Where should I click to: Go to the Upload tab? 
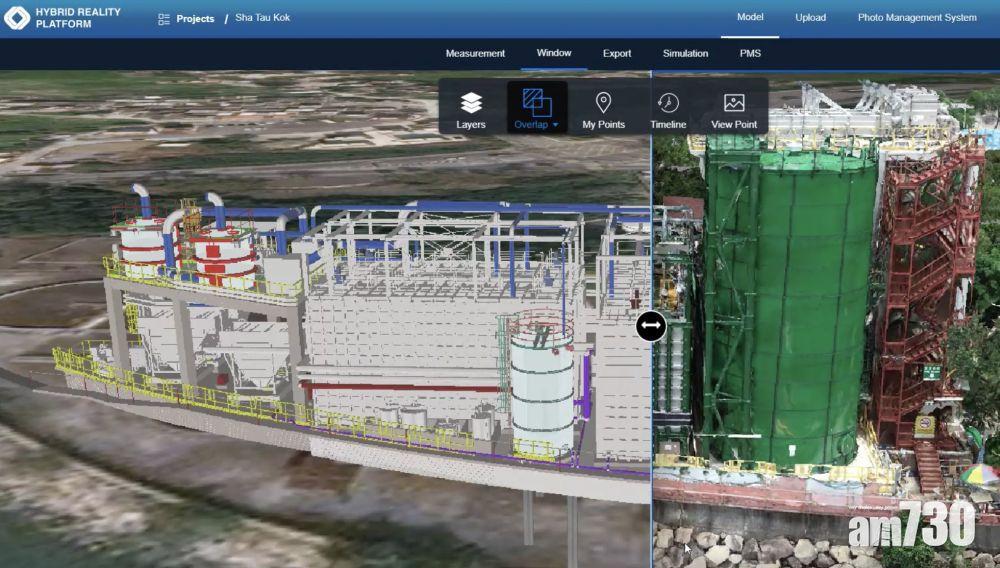coord(810,17)
